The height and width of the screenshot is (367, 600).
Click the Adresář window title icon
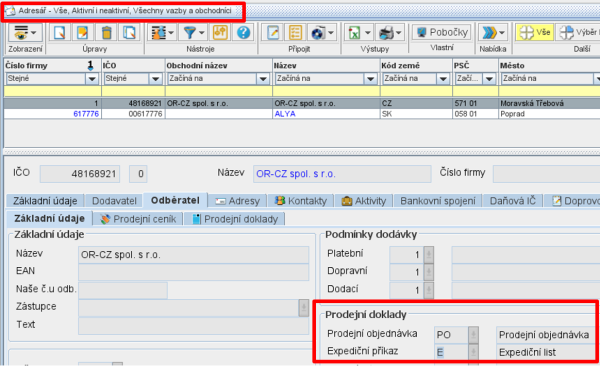(x=10, y=11)
